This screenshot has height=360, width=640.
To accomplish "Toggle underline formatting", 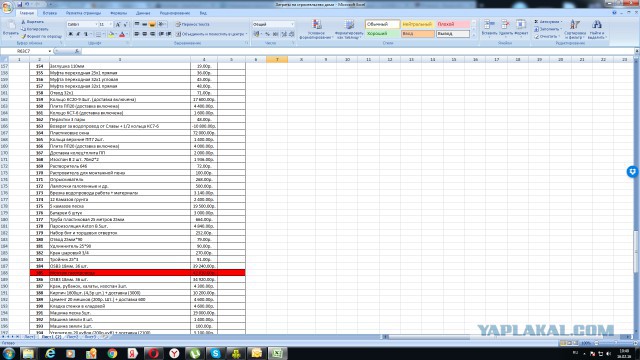I will pyautogui.click(x=86, y=35).
